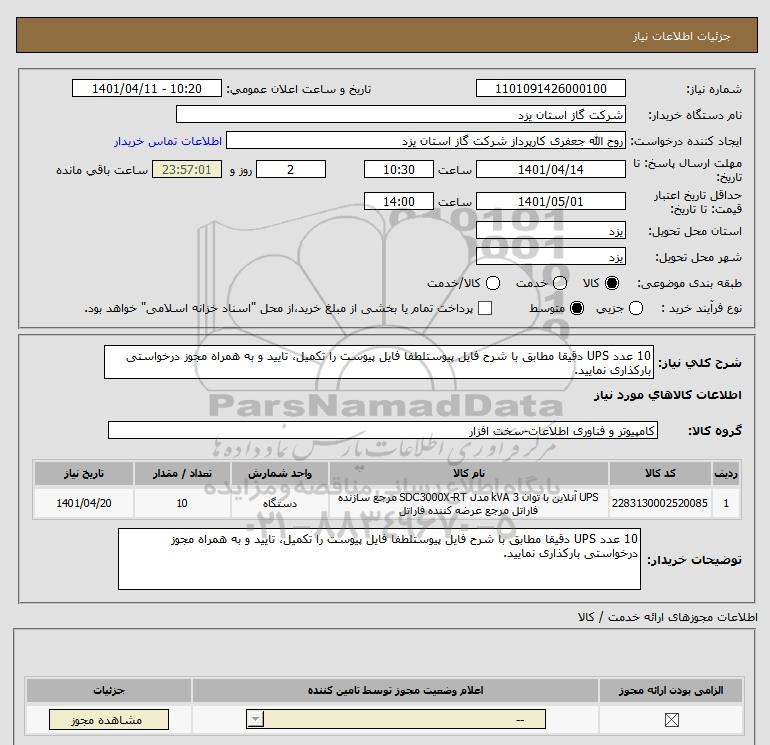Open the permit status dropdown arrow

[255, 719]
